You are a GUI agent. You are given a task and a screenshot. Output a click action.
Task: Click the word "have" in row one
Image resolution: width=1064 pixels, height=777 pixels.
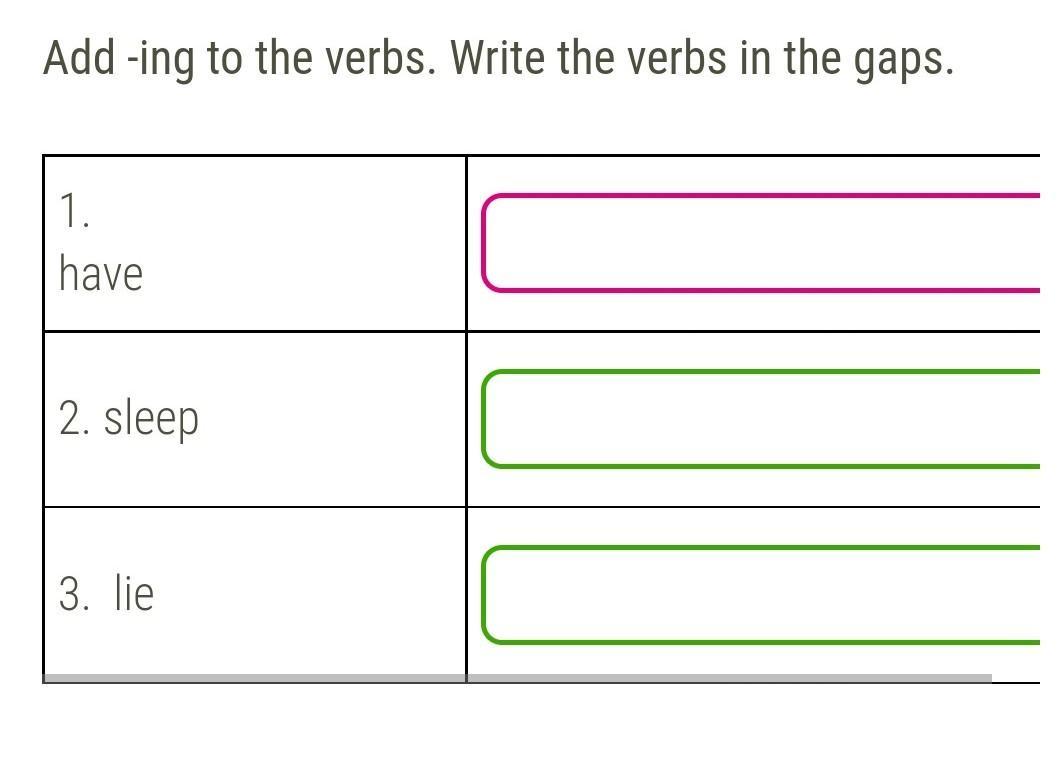[100, 274]
